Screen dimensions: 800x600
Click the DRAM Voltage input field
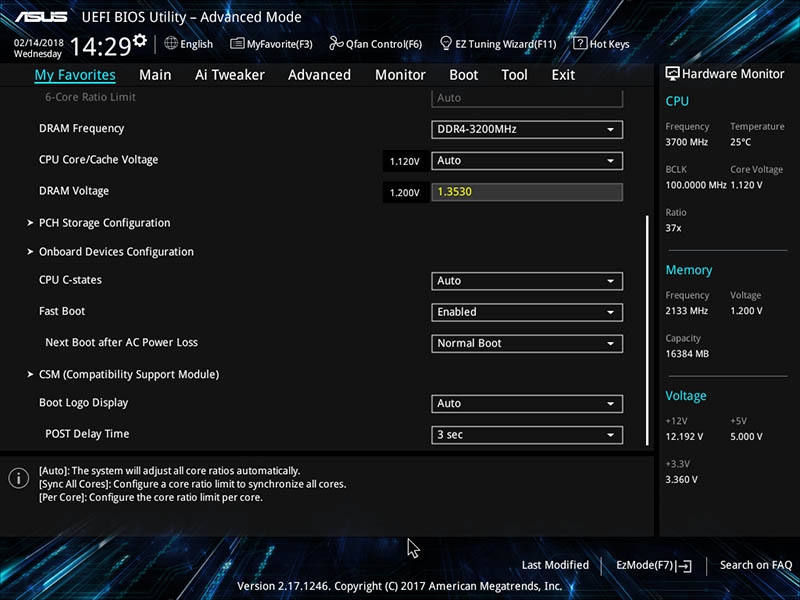pos(527,192)
